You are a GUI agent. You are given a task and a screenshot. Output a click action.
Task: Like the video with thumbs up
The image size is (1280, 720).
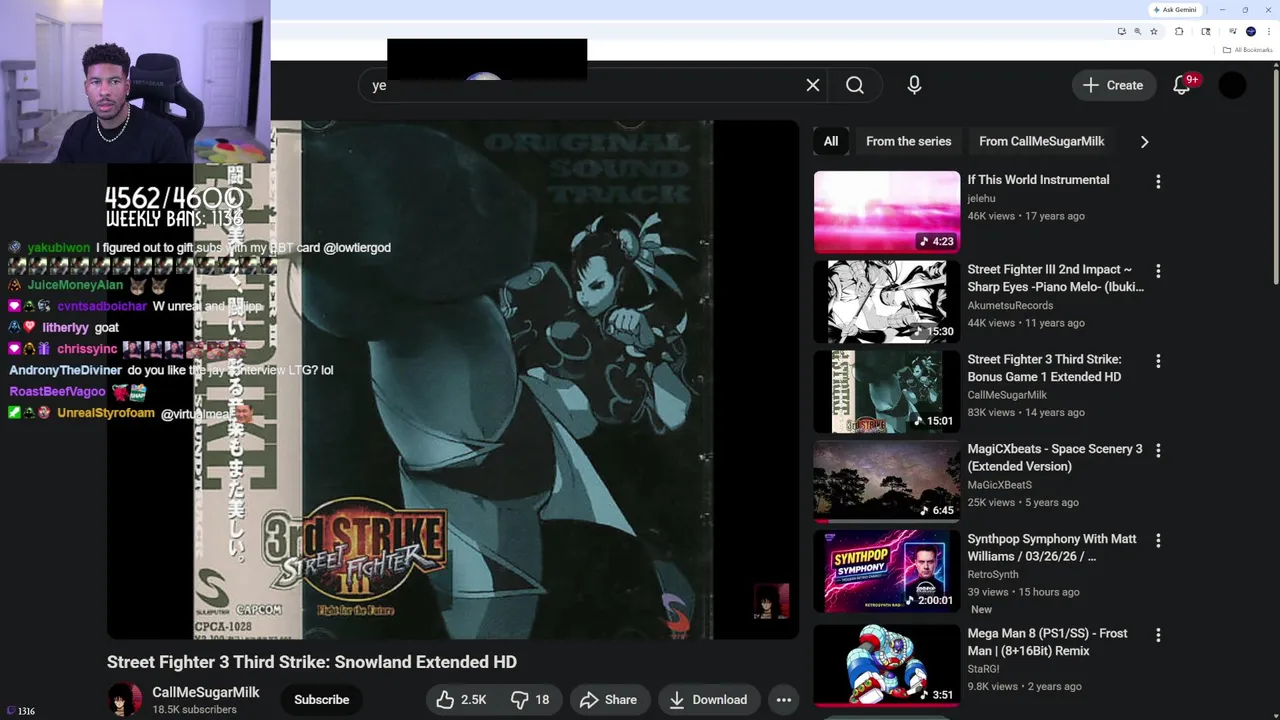tap(462, 700)
